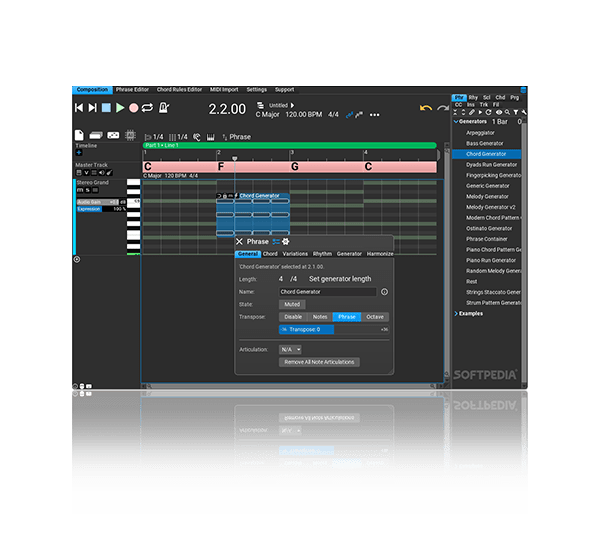Open the Harmonize tab in the Phrase panel
This screenshot has height=543, width=600.
380,254
